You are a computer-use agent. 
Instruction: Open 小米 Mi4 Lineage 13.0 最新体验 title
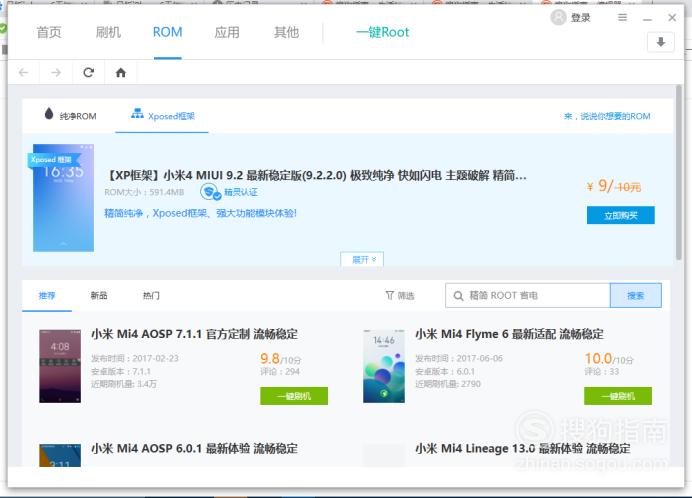pyautogui.click(x=523, y=449)
